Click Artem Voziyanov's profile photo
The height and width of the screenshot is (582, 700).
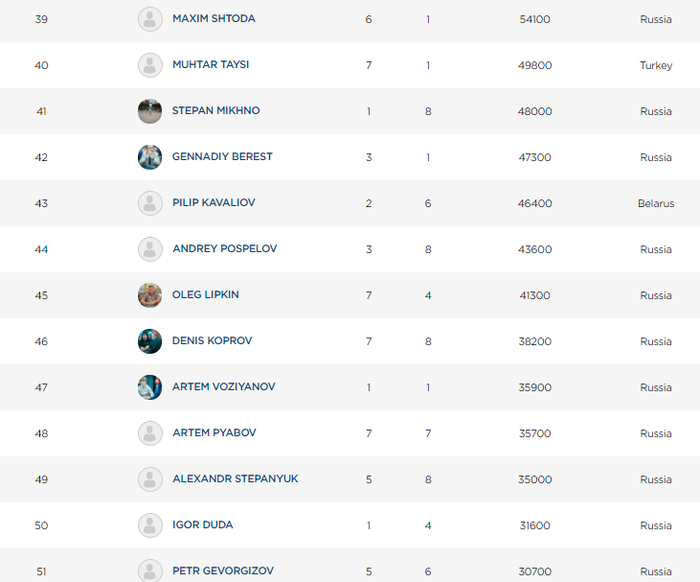click(x=150, y=387)
